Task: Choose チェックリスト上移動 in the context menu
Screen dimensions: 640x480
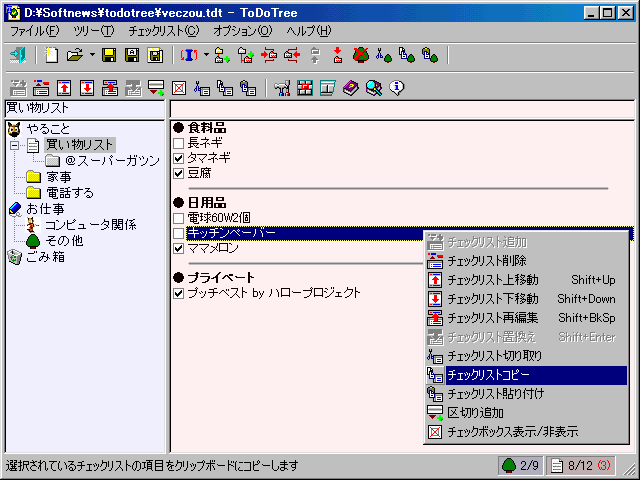Action: pos(527,280)
